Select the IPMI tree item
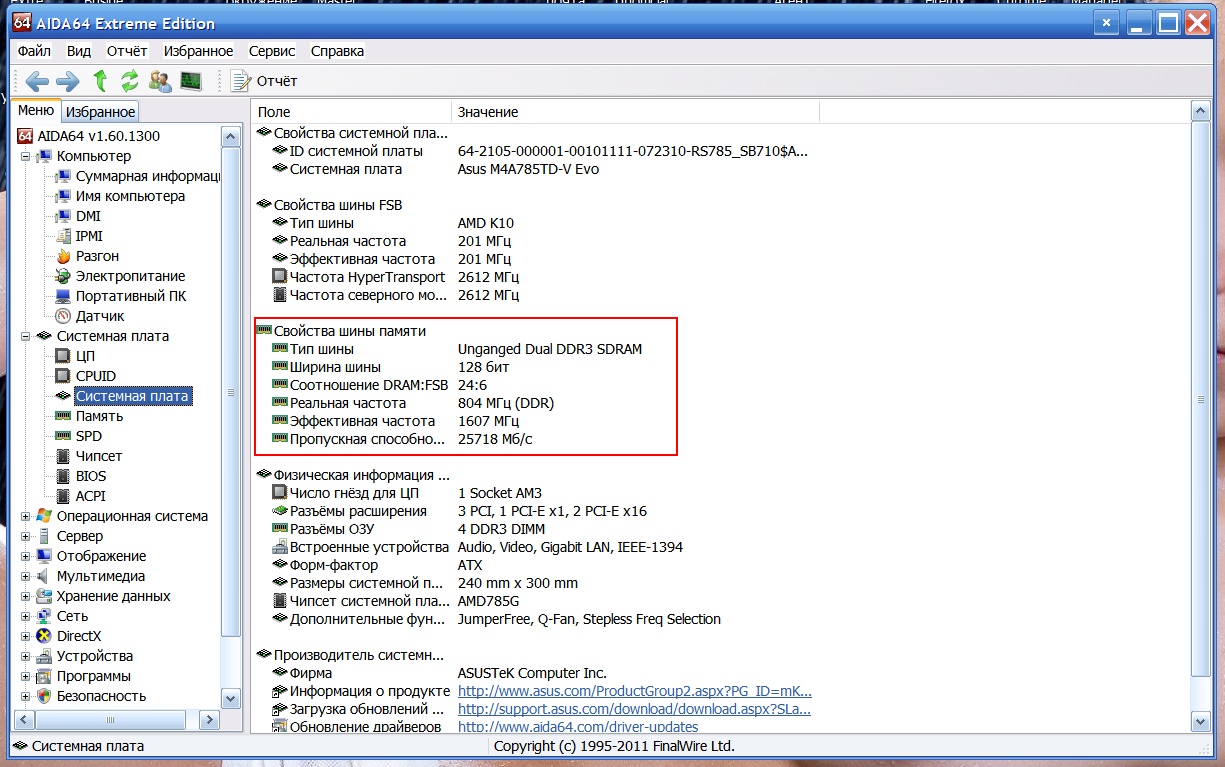 coord(89,236)
